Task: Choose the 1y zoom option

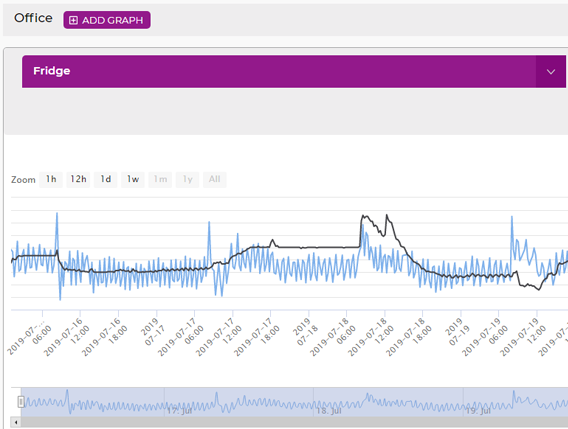Action: [187, 179]
